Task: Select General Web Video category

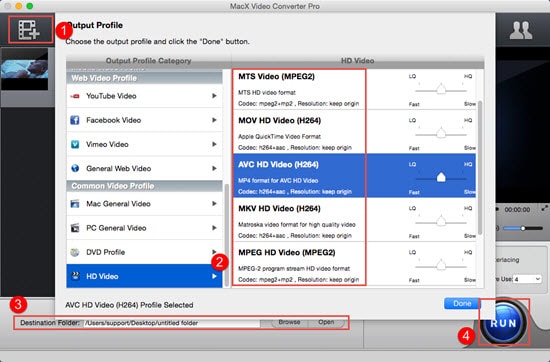Action: 144,168
